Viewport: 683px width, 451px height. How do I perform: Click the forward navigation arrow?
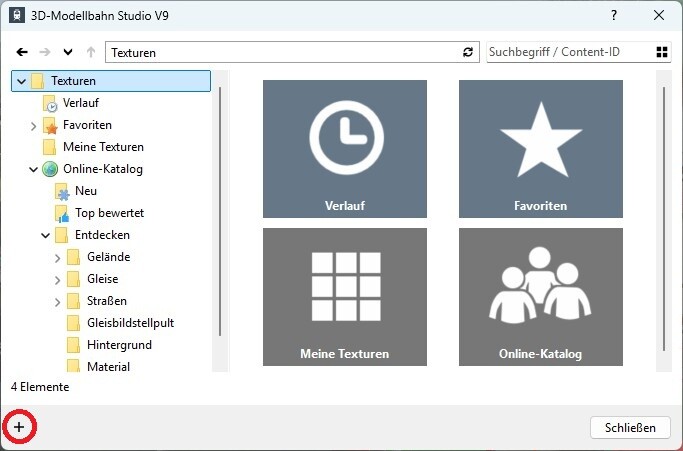tap(45, 52)
